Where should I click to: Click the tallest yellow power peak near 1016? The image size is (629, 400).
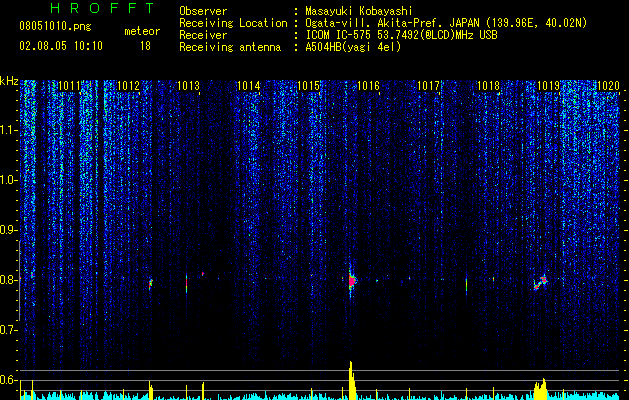coord(351,380)
